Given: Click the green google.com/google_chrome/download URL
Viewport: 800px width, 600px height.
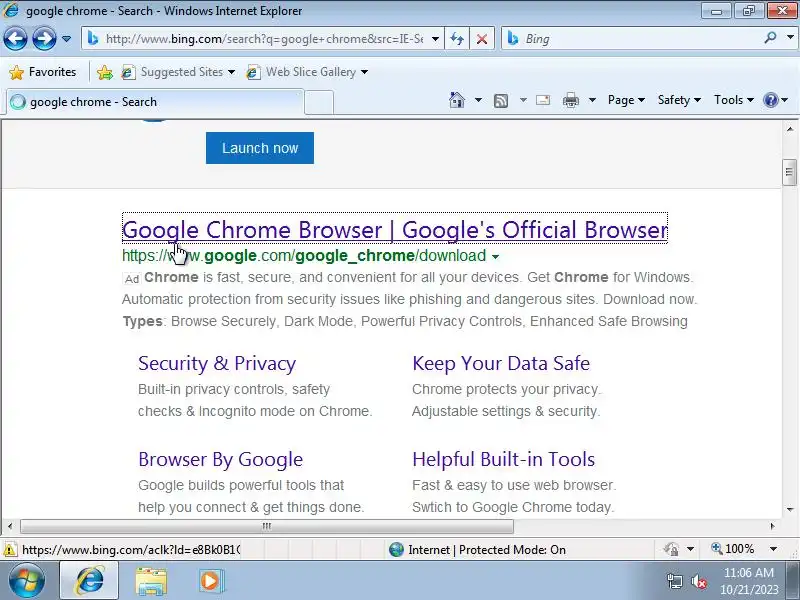Looking at the screenshot, I should (x=304, y=256).
